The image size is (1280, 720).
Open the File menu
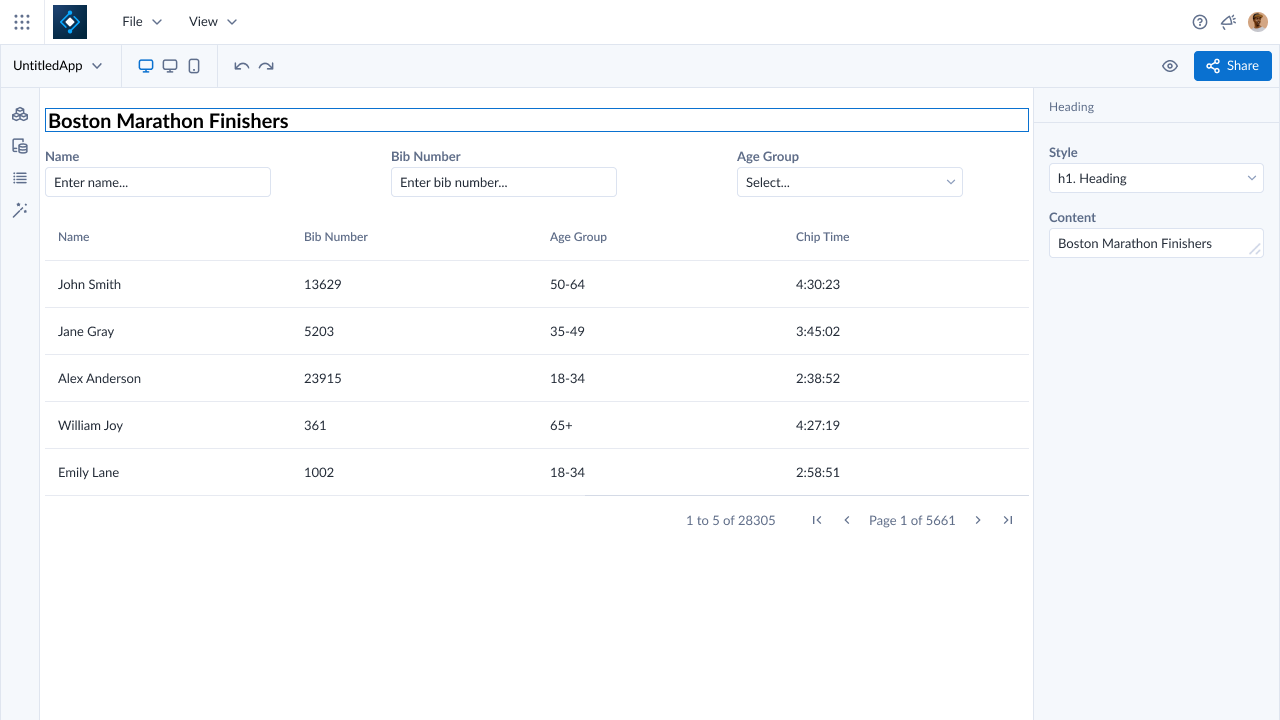pos(142,22)
